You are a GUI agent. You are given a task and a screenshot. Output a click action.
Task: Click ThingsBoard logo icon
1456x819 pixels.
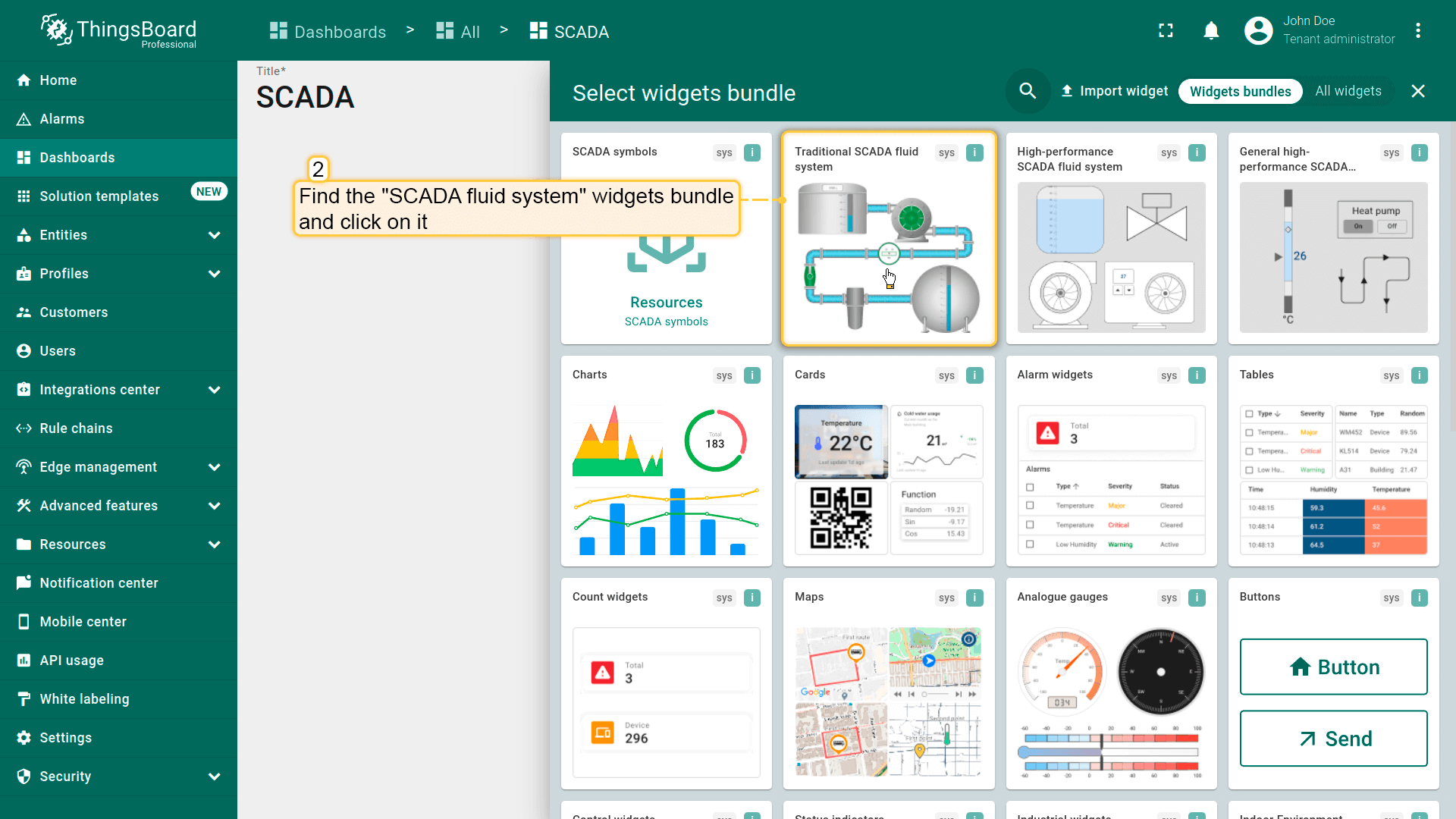[57, 30]
